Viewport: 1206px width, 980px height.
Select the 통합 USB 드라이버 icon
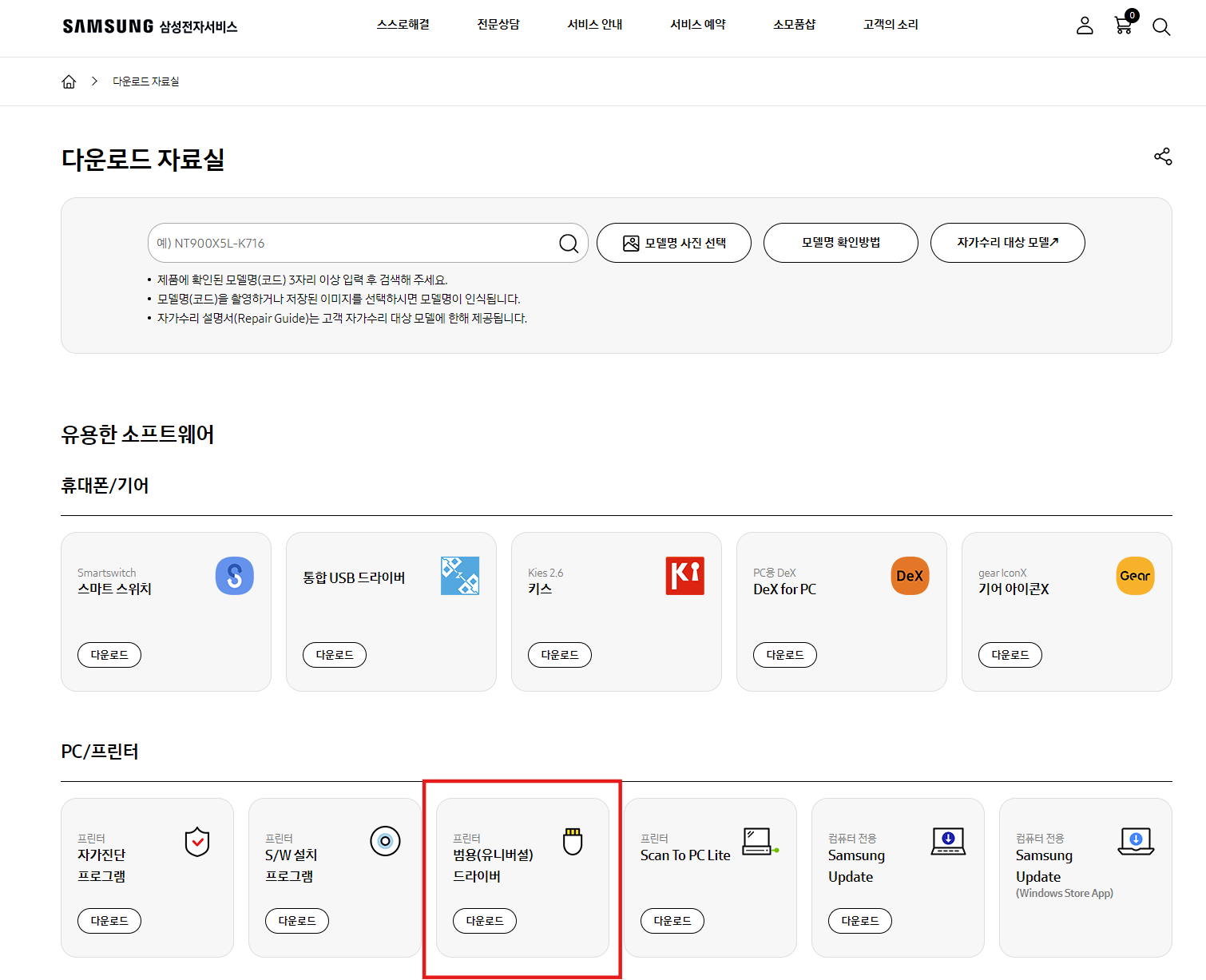click(460, 575)
